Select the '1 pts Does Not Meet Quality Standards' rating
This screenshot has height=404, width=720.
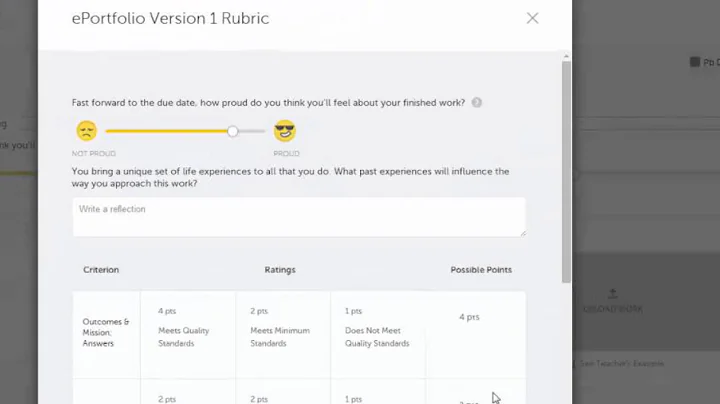pyautogui.click(x=377, y=327)
